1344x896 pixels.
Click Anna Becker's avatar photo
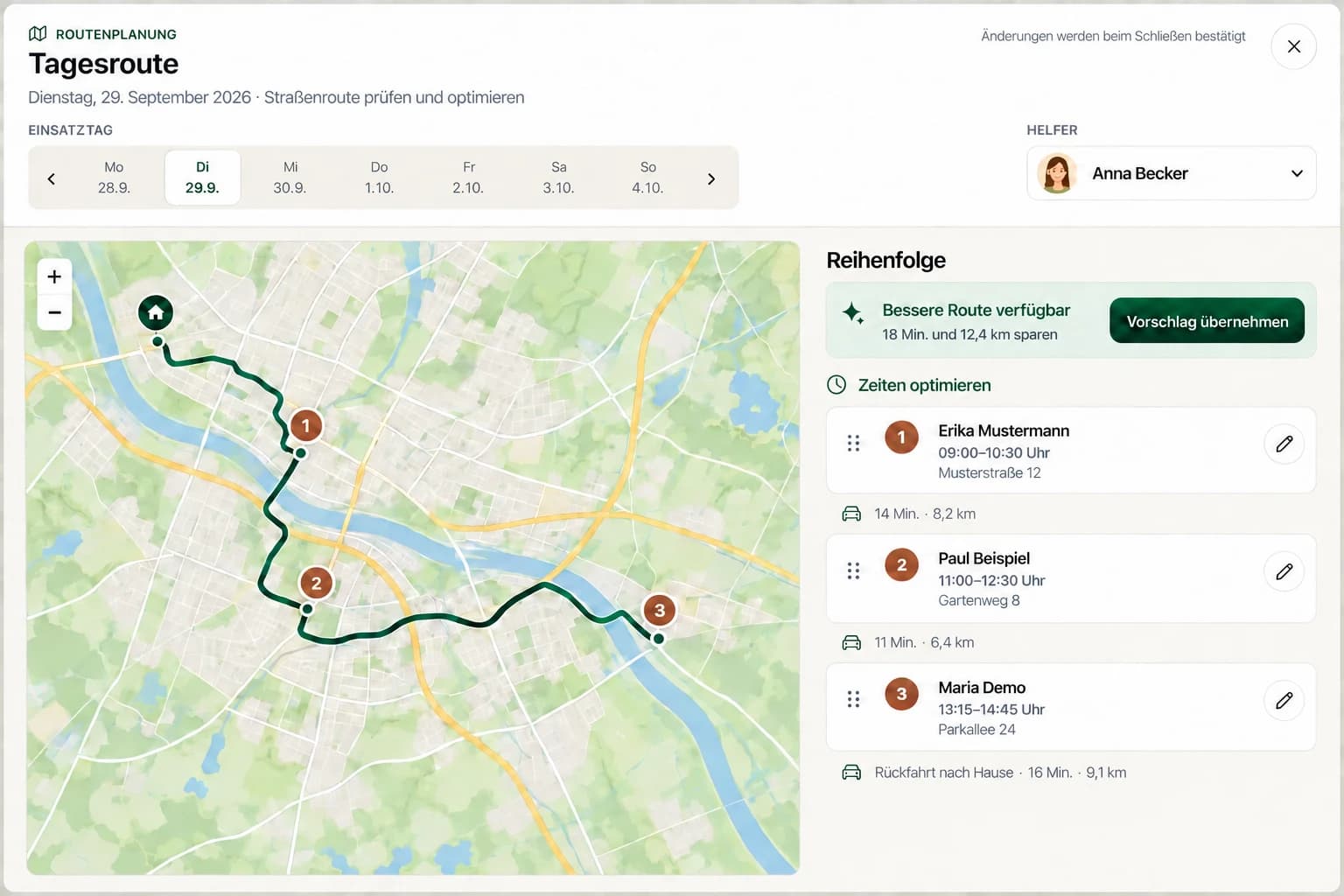pyautogui.click(x=1056, y=173)
